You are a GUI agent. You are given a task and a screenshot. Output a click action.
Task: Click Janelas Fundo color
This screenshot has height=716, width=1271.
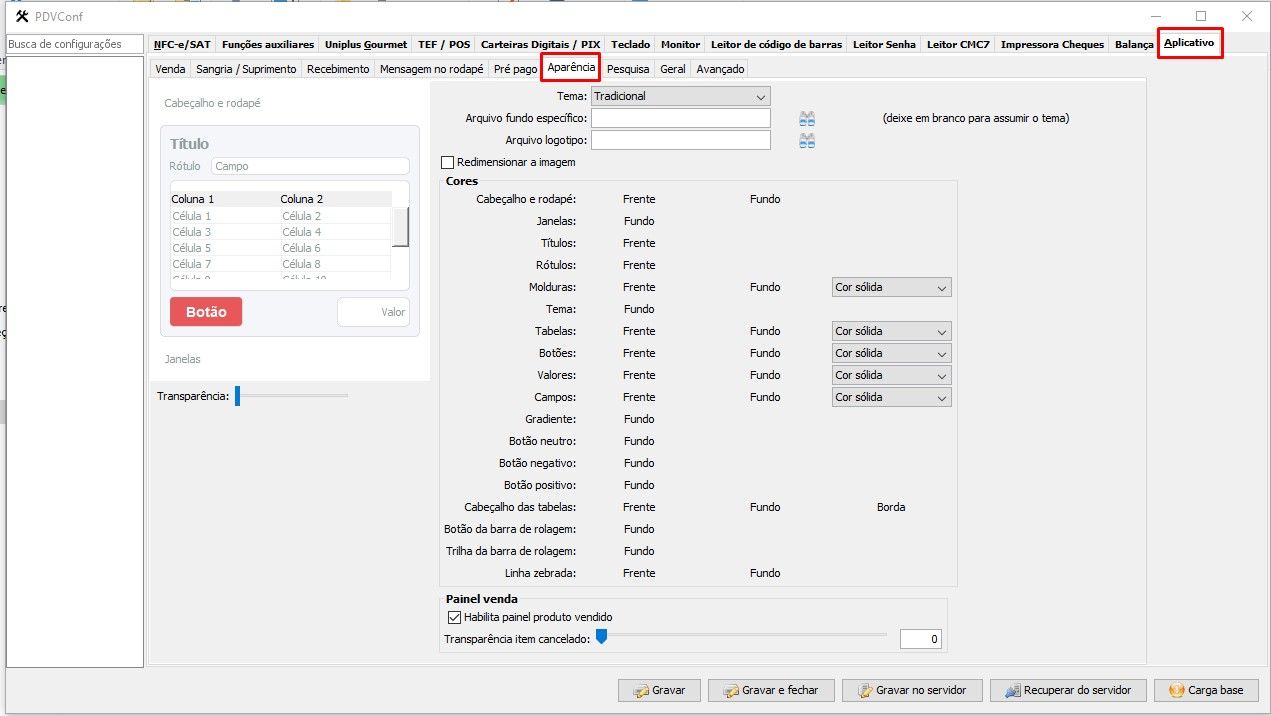coord(639,221)
